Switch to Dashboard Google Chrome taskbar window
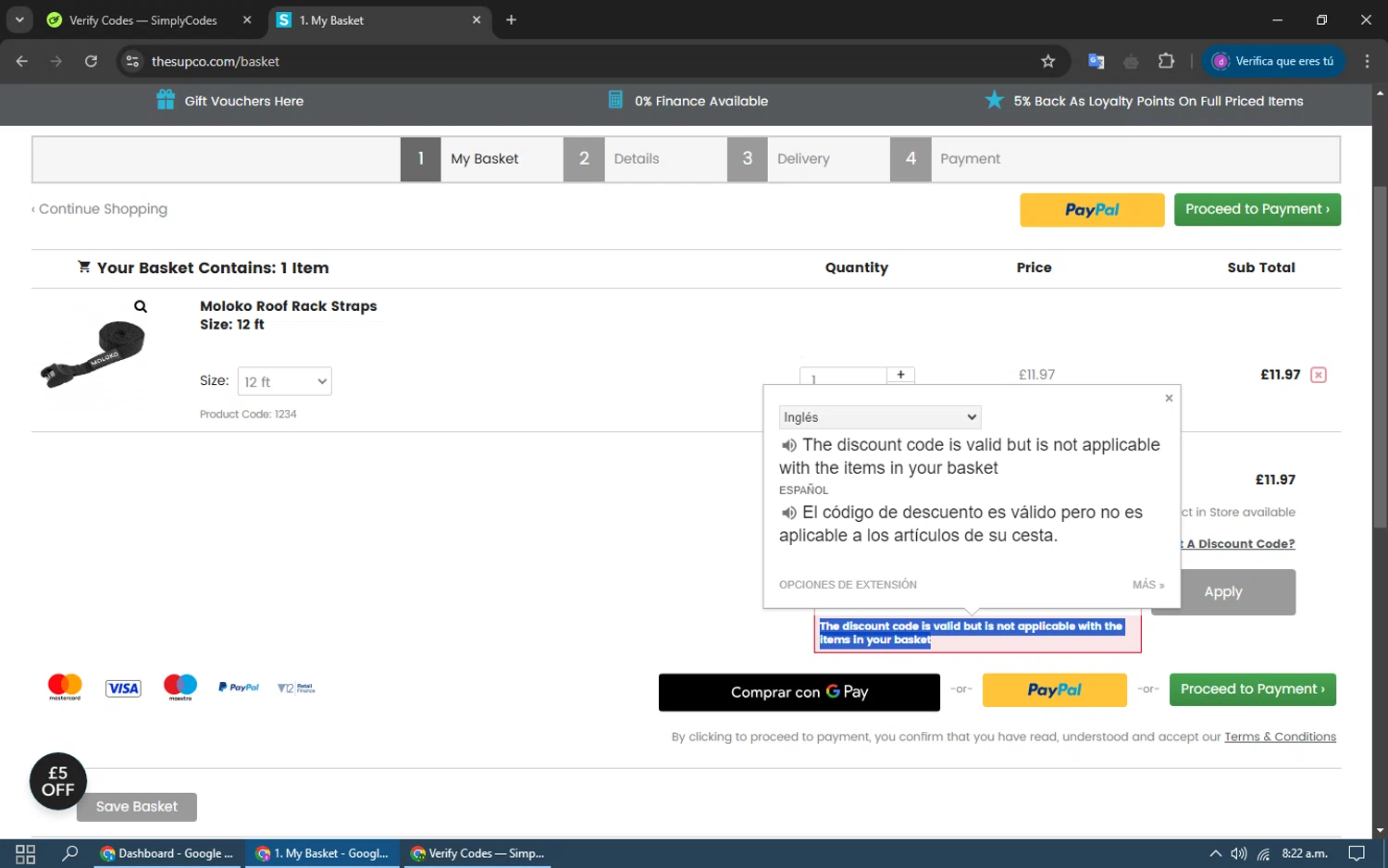1388x868 pixels. 167,854
